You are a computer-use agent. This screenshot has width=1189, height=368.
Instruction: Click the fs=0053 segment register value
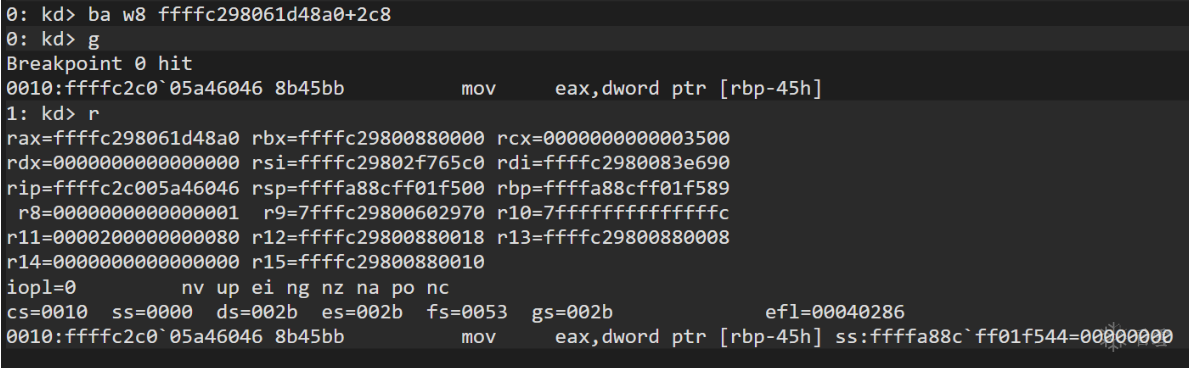pyautogui.click(x=467, y=312)
